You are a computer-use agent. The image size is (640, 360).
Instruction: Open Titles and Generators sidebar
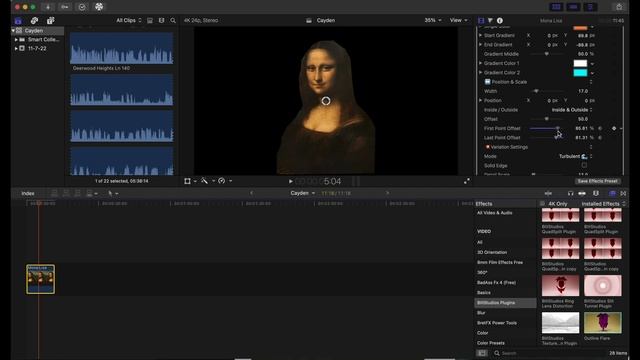pyautogui.click(x=51, y=20)
